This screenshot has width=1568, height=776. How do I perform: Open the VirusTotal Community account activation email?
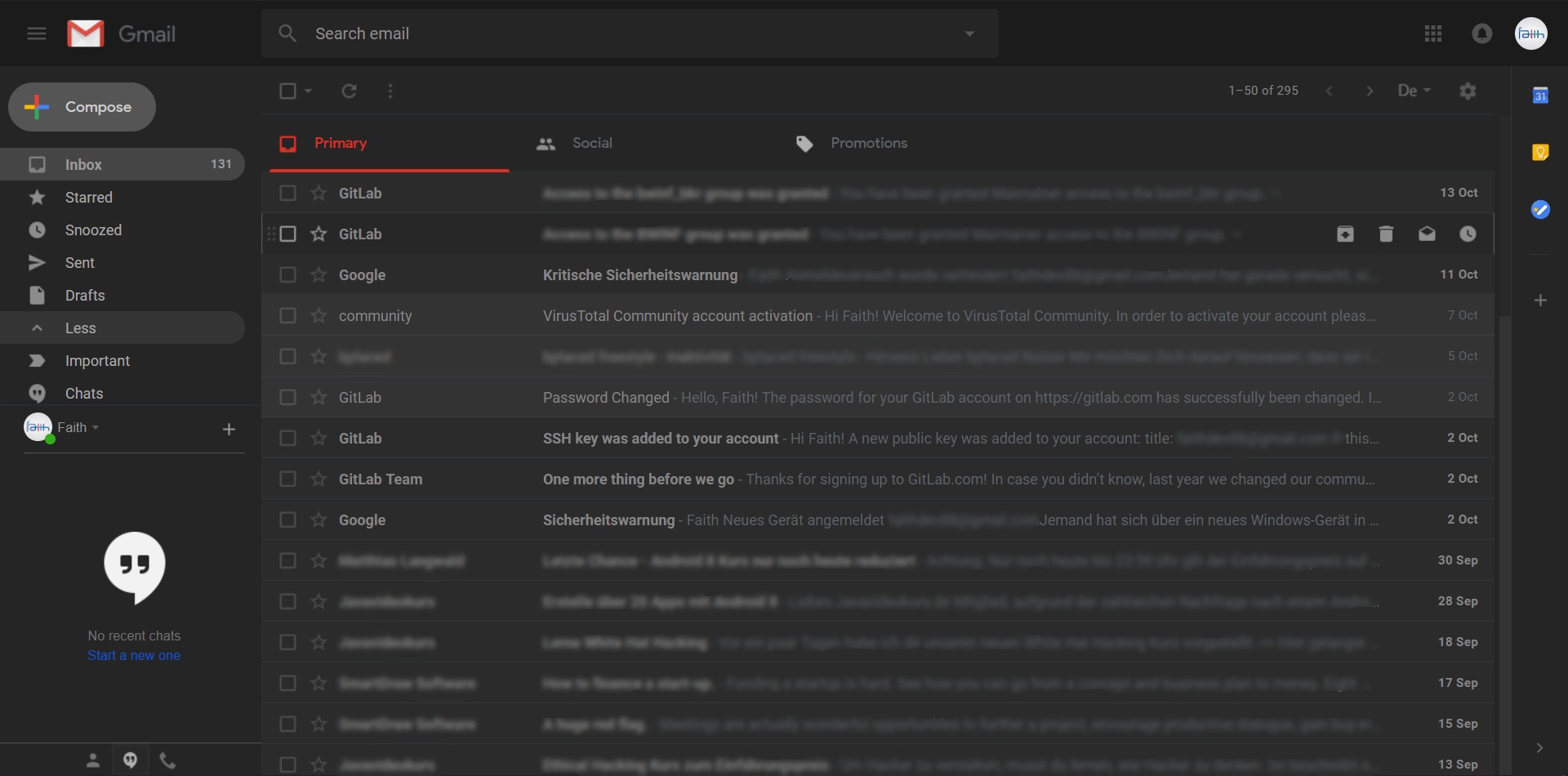click(x=878, y=315)
